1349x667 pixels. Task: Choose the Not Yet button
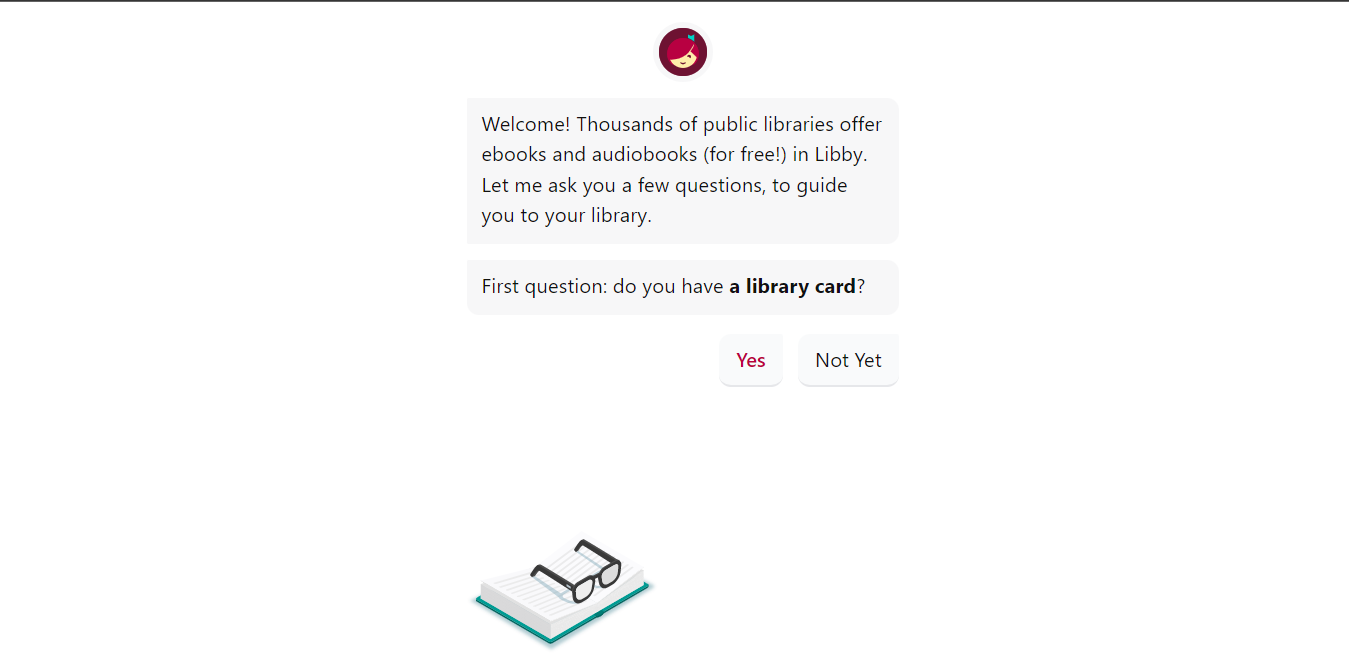click(x=848, y=360)
